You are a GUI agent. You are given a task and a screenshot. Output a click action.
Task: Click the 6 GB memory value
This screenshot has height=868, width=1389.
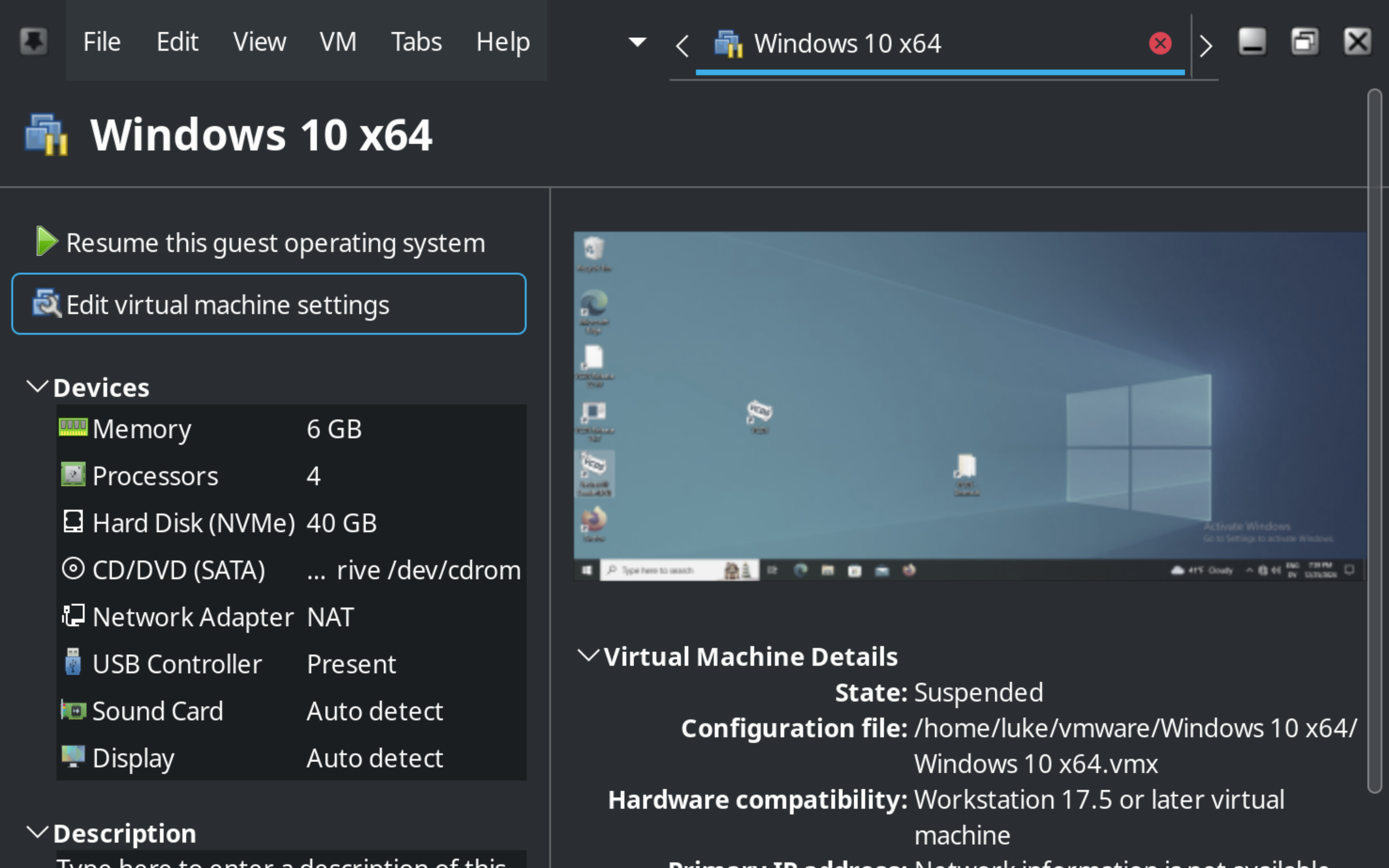[x=334, y=429]
